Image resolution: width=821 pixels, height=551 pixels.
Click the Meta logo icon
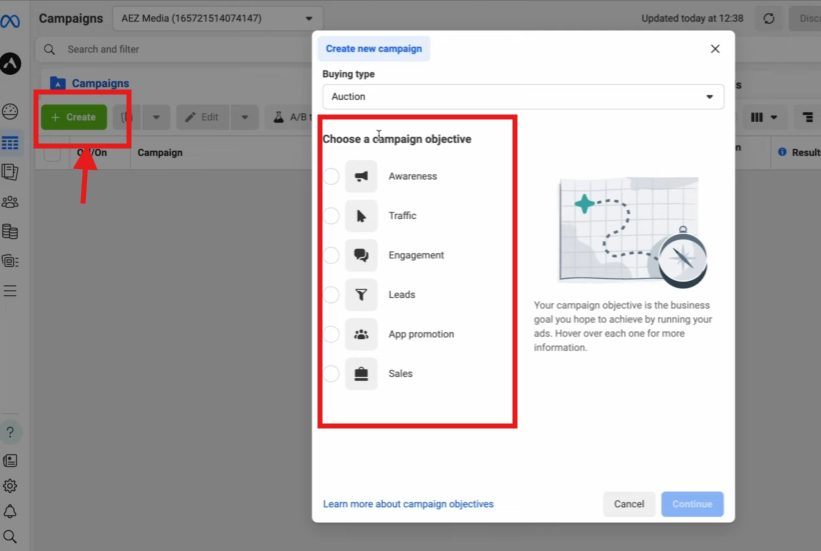point(10,21)
